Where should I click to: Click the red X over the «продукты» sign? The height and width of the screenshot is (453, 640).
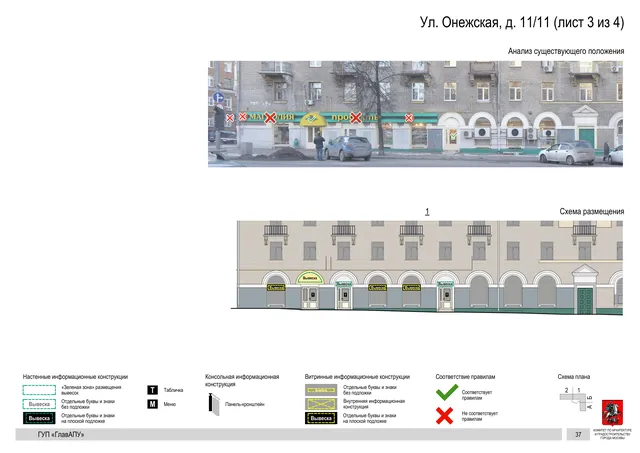point(356,118)
